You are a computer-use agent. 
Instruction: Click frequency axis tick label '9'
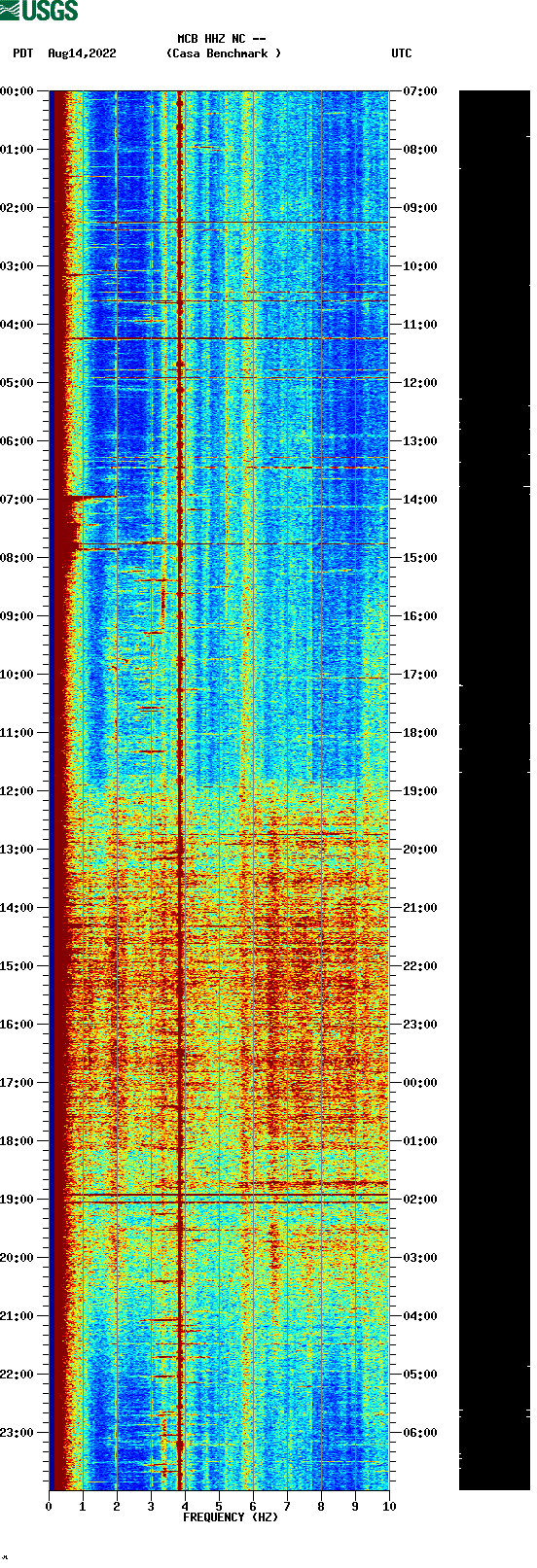355,1507
